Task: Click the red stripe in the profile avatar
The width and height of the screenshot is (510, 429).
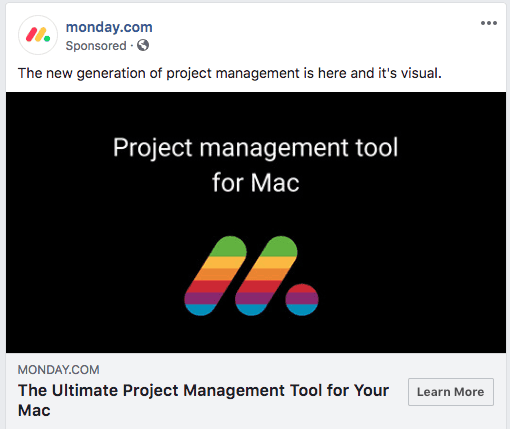Action: pos(32,35)
